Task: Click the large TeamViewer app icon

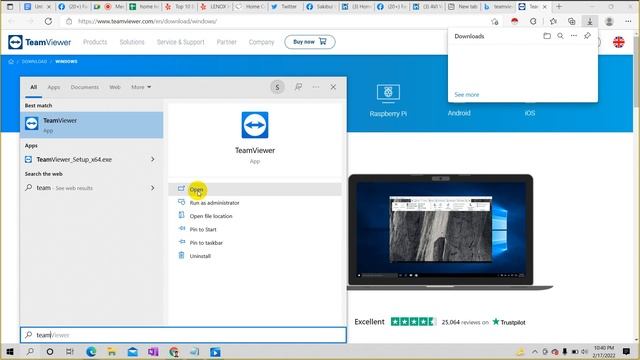Action: 255,125
